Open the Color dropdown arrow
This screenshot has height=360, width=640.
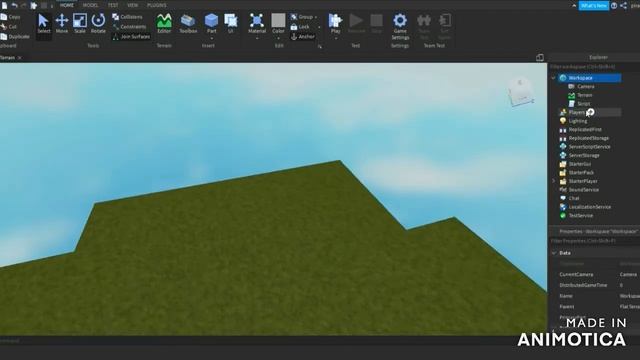[278, 38]
